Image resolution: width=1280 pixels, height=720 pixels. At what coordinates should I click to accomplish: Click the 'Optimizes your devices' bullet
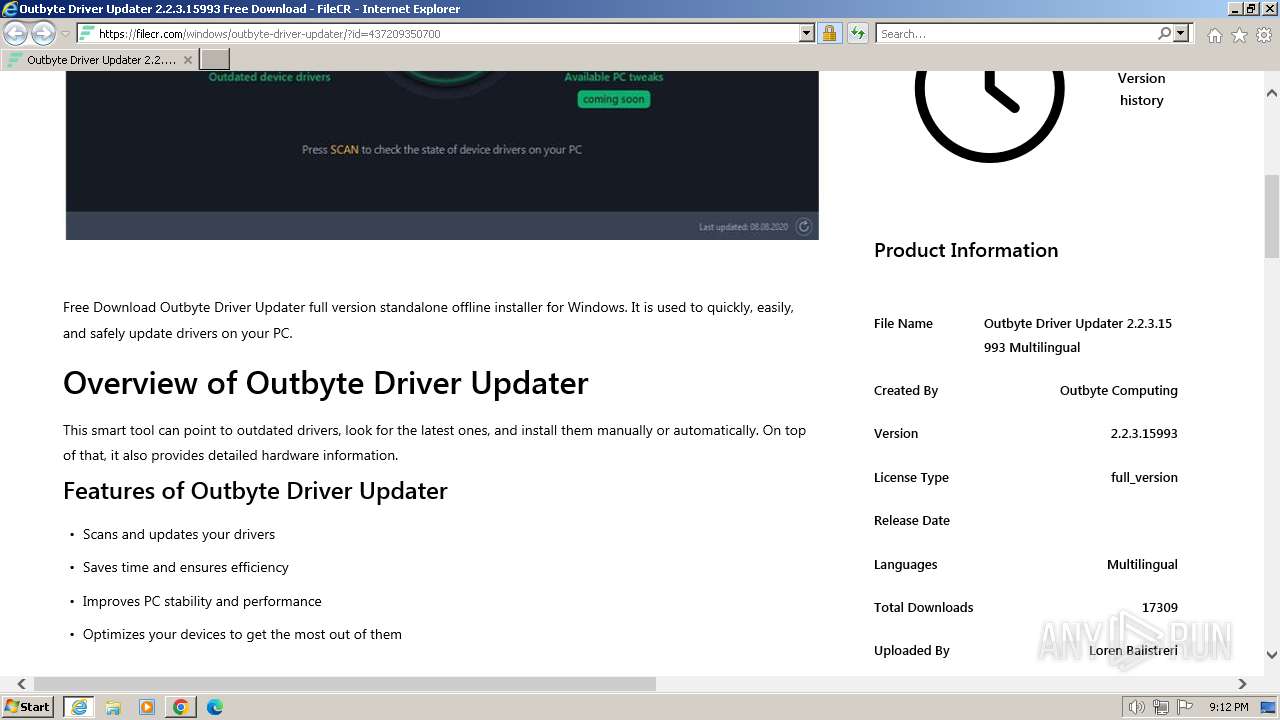point(242,634)
